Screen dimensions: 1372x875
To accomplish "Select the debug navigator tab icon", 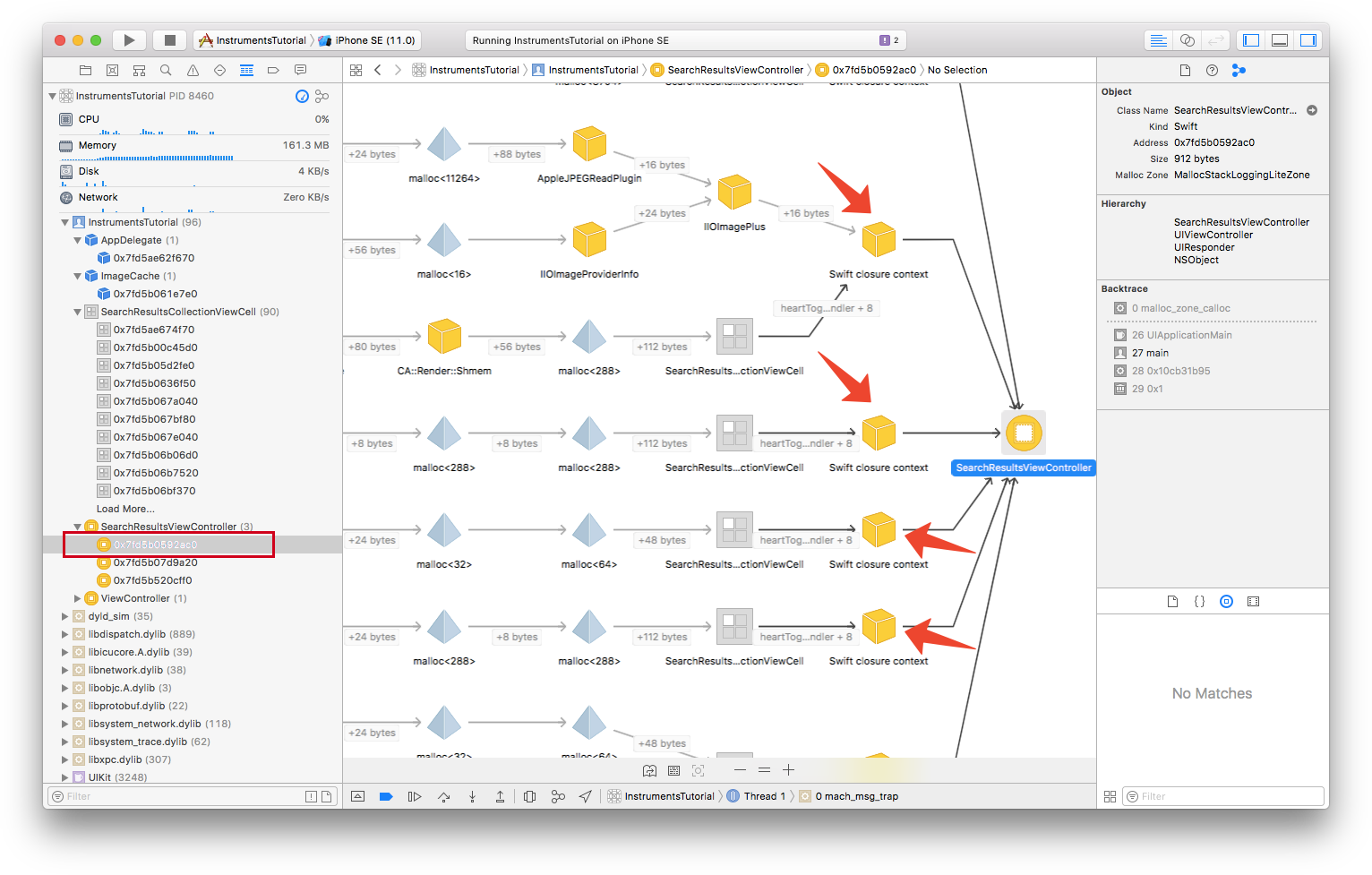I will [x=246, y=70].
